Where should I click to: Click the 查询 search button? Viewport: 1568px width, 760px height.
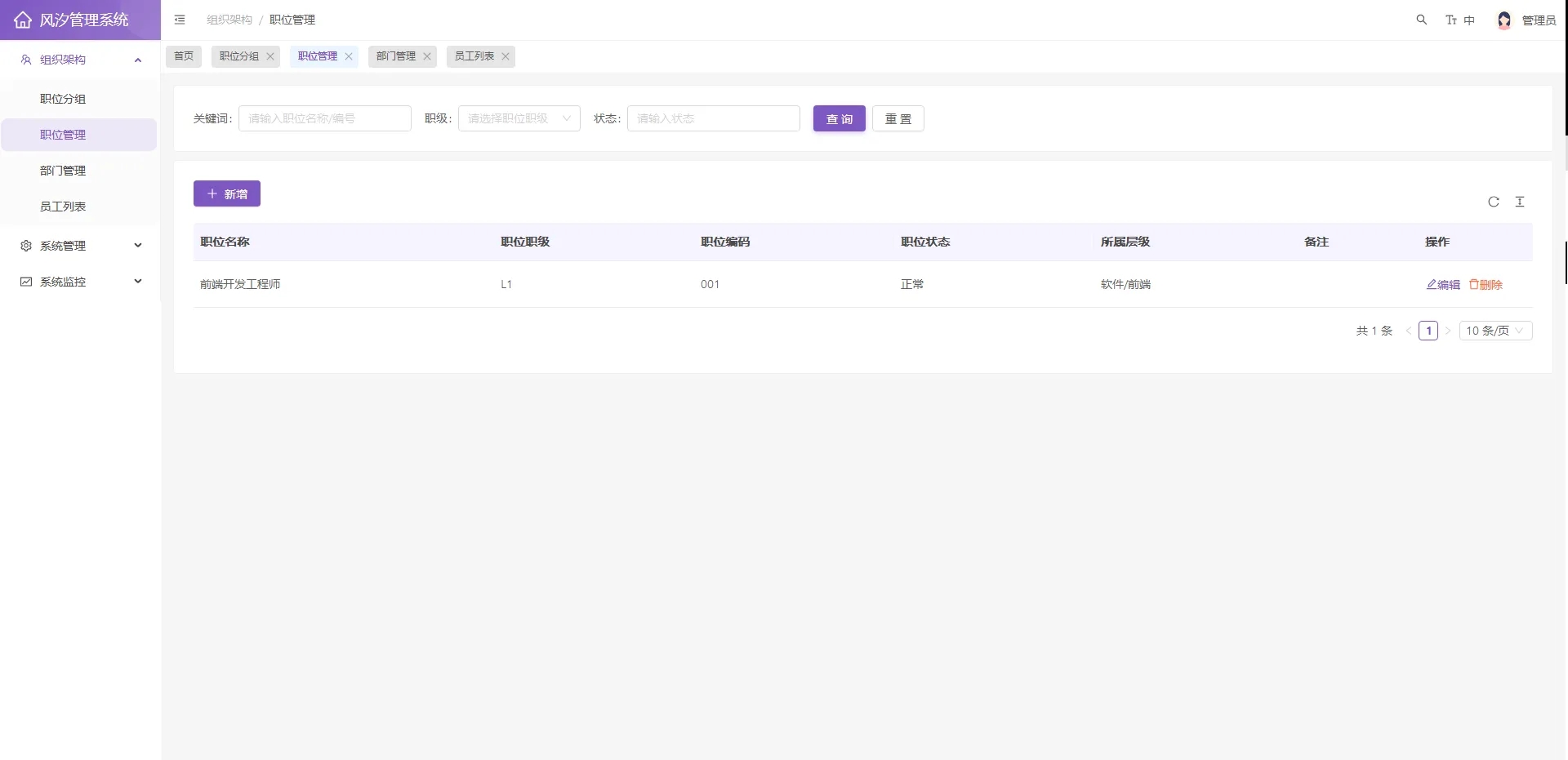pyautogui.click(x=839, y=119)
